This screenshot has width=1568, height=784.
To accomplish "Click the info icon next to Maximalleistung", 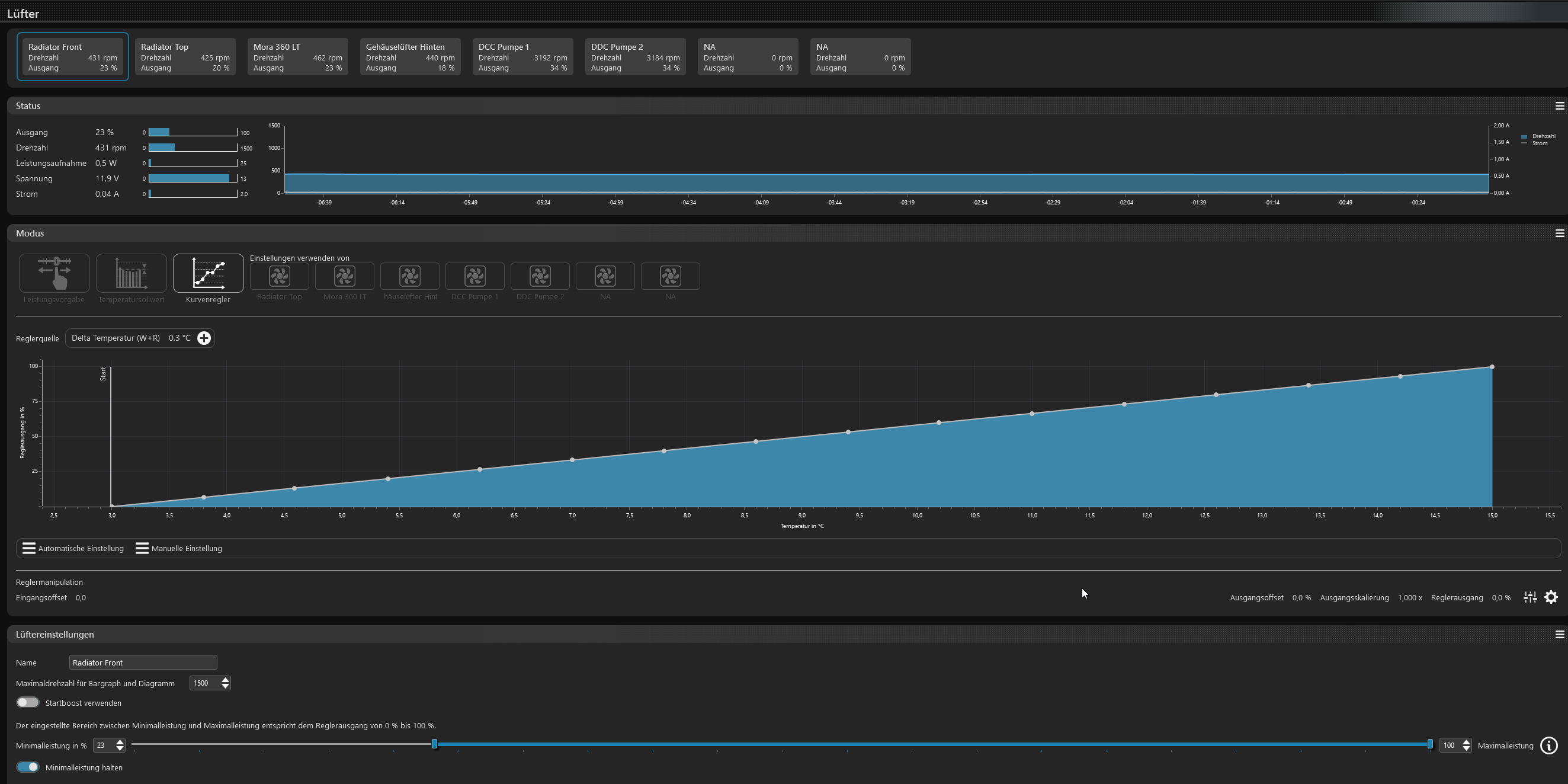I will coord(1548,745).
